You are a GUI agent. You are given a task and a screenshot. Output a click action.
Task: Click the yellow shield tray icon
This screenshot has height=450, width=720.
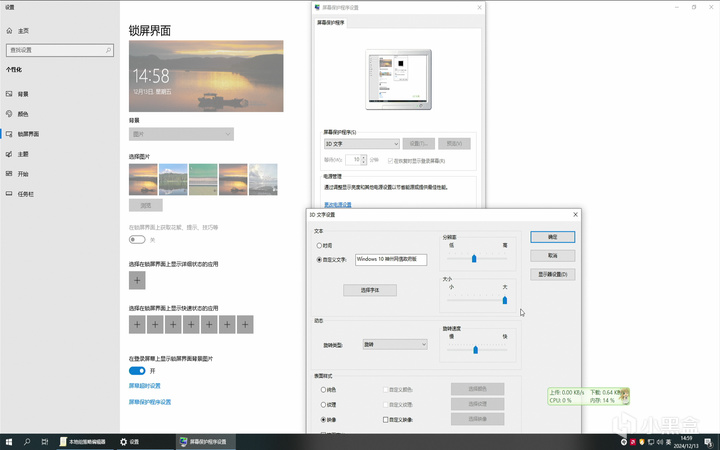pyautogui.click(x=641, y=442)
